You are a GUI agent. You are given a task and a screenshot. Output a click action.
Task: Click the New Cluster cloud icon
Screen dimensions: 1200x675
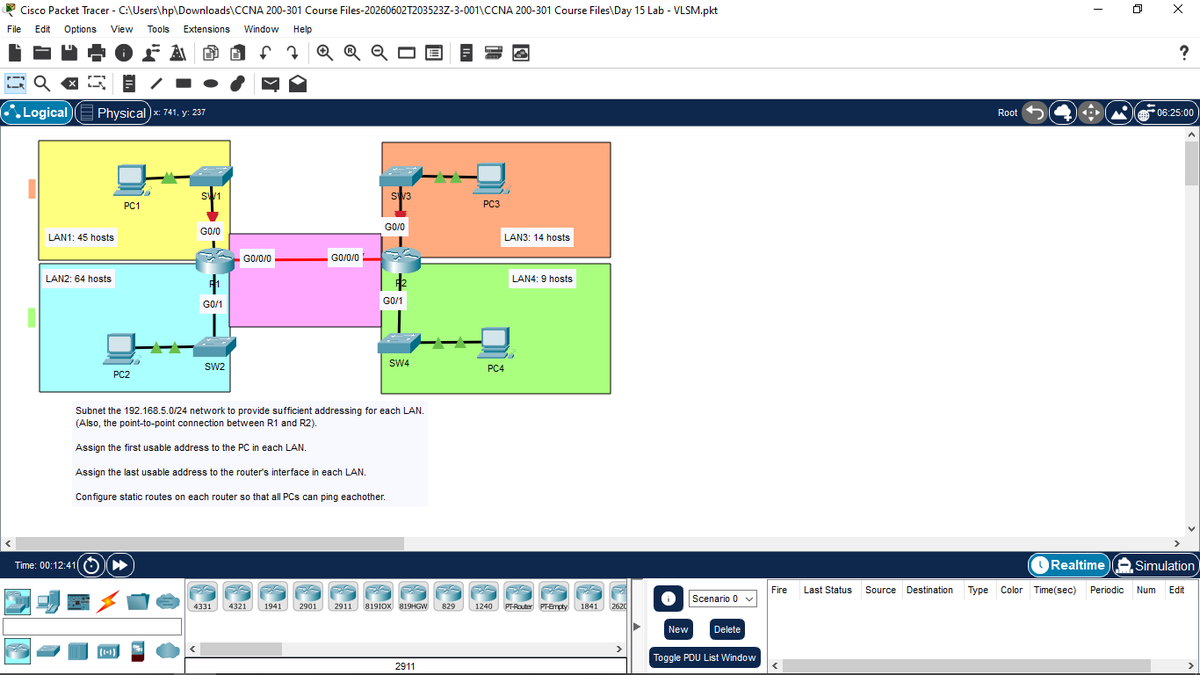pos(1062,113)
